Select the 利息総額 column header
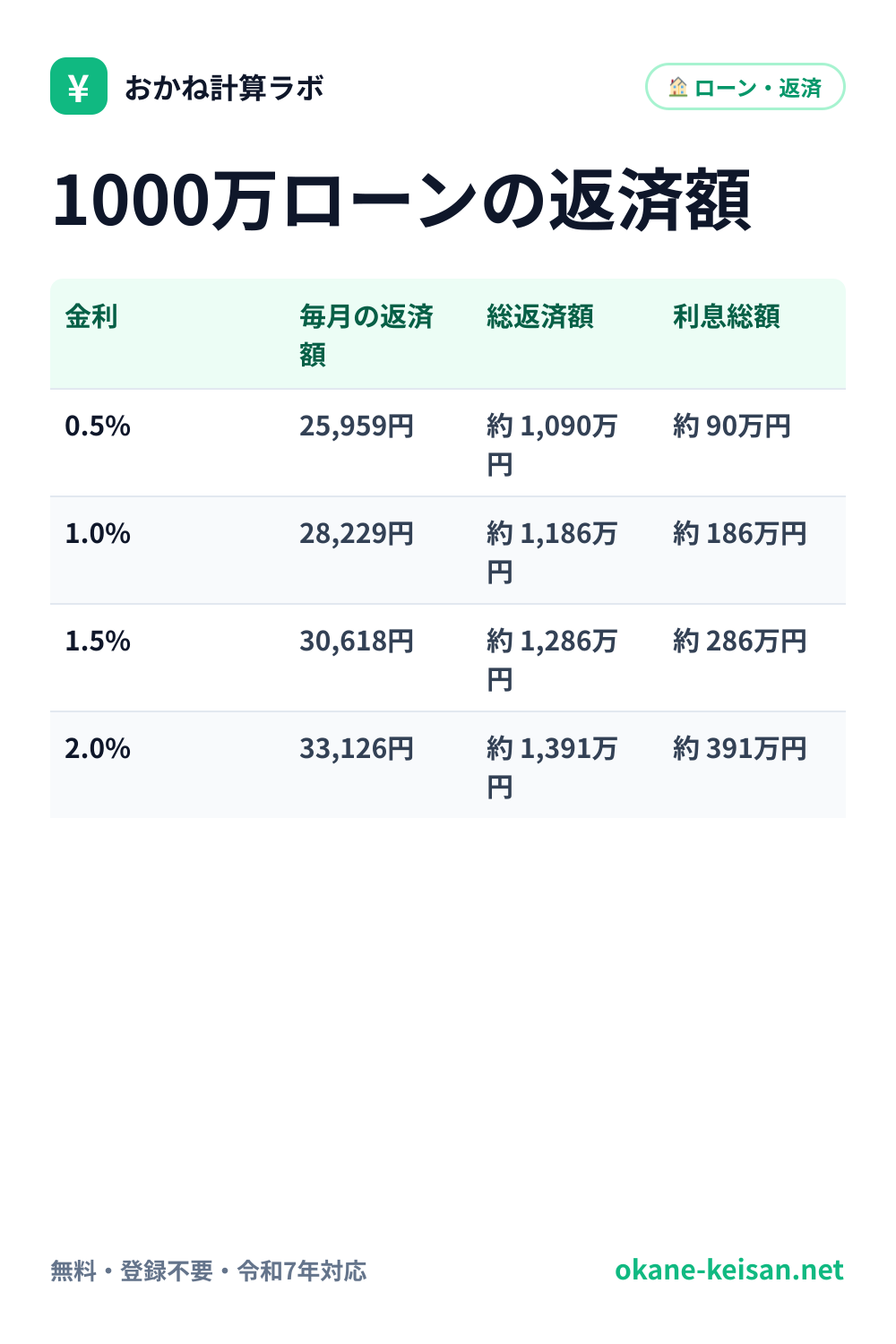 pyautogui.click(x=727, y=316)
